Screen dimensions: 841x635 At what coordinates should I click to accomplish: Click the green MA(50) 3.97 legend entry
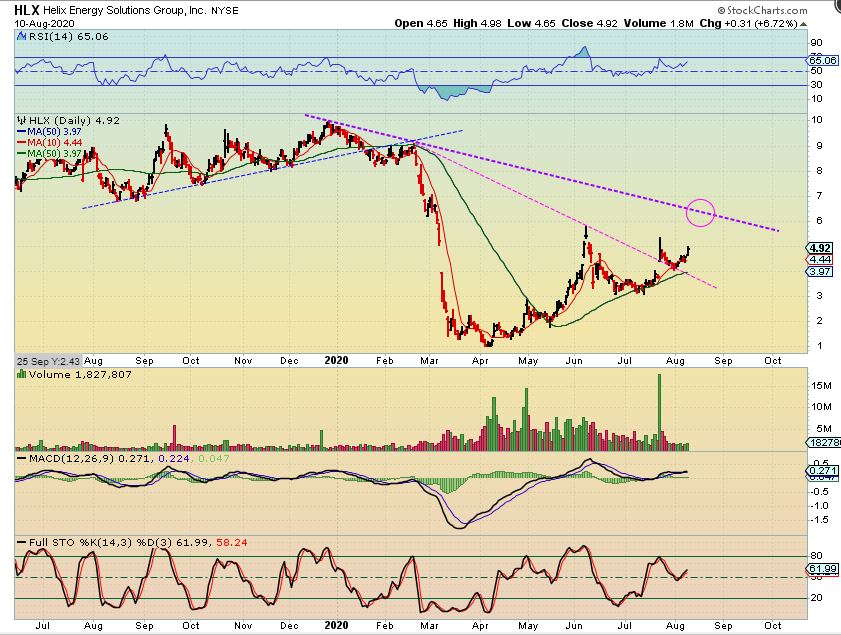[49, 153]
